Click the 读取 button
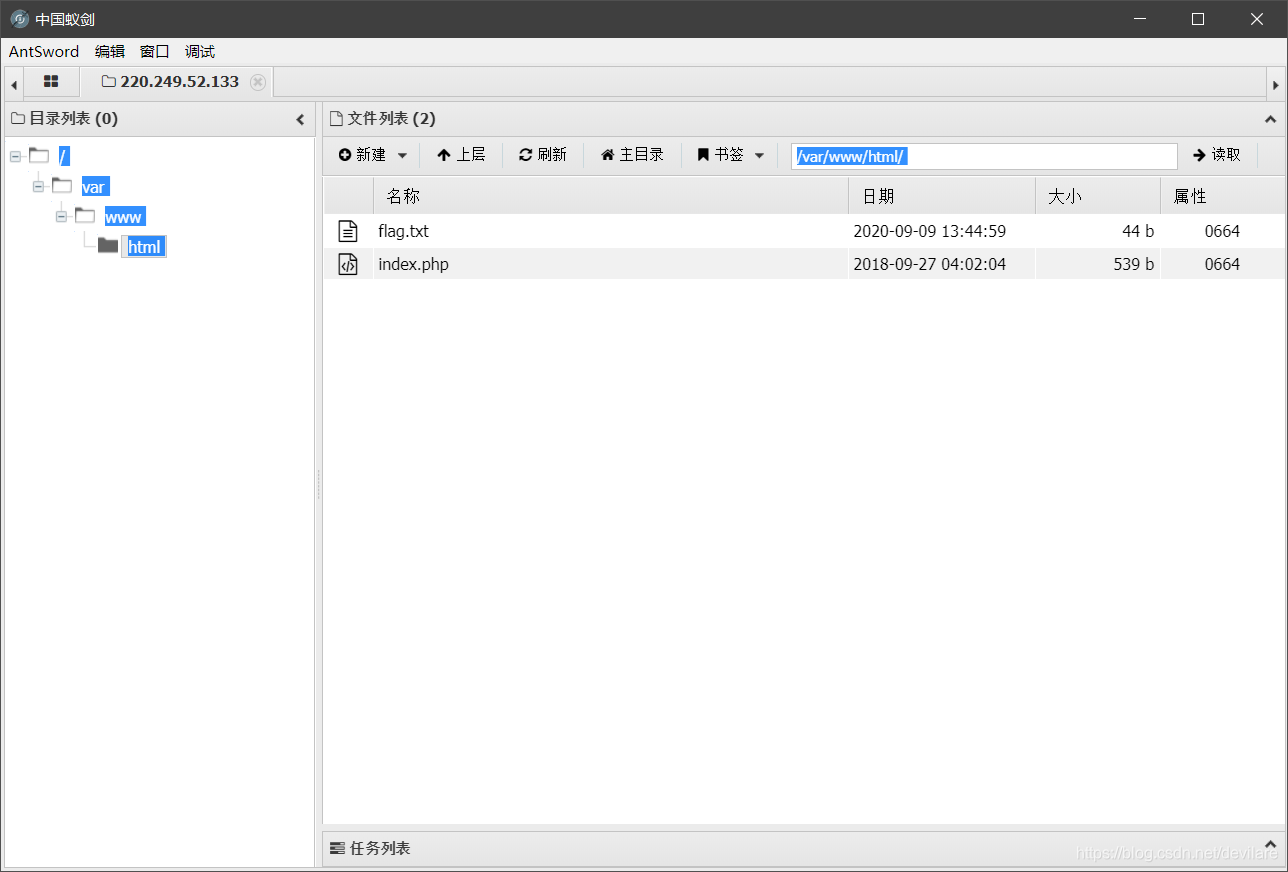Screen dimensions: 1288x872 (1217, 155)
